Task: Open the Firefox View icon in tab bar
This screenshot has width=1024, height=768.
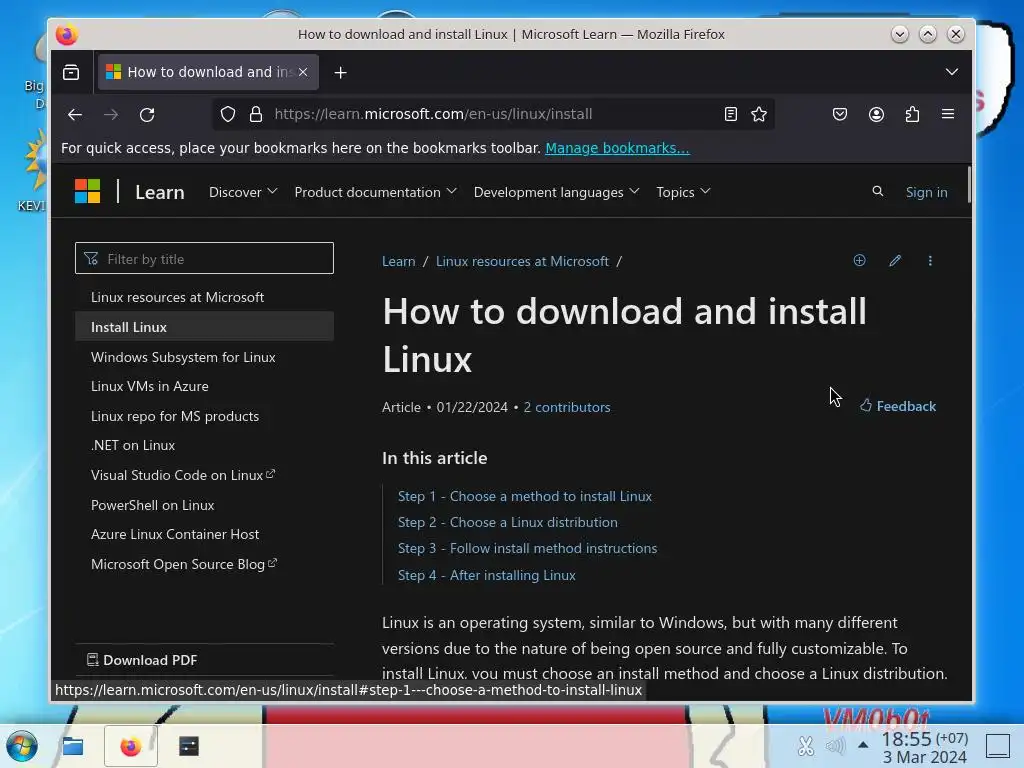Action: pyautogui.click(x=71, y=72)
